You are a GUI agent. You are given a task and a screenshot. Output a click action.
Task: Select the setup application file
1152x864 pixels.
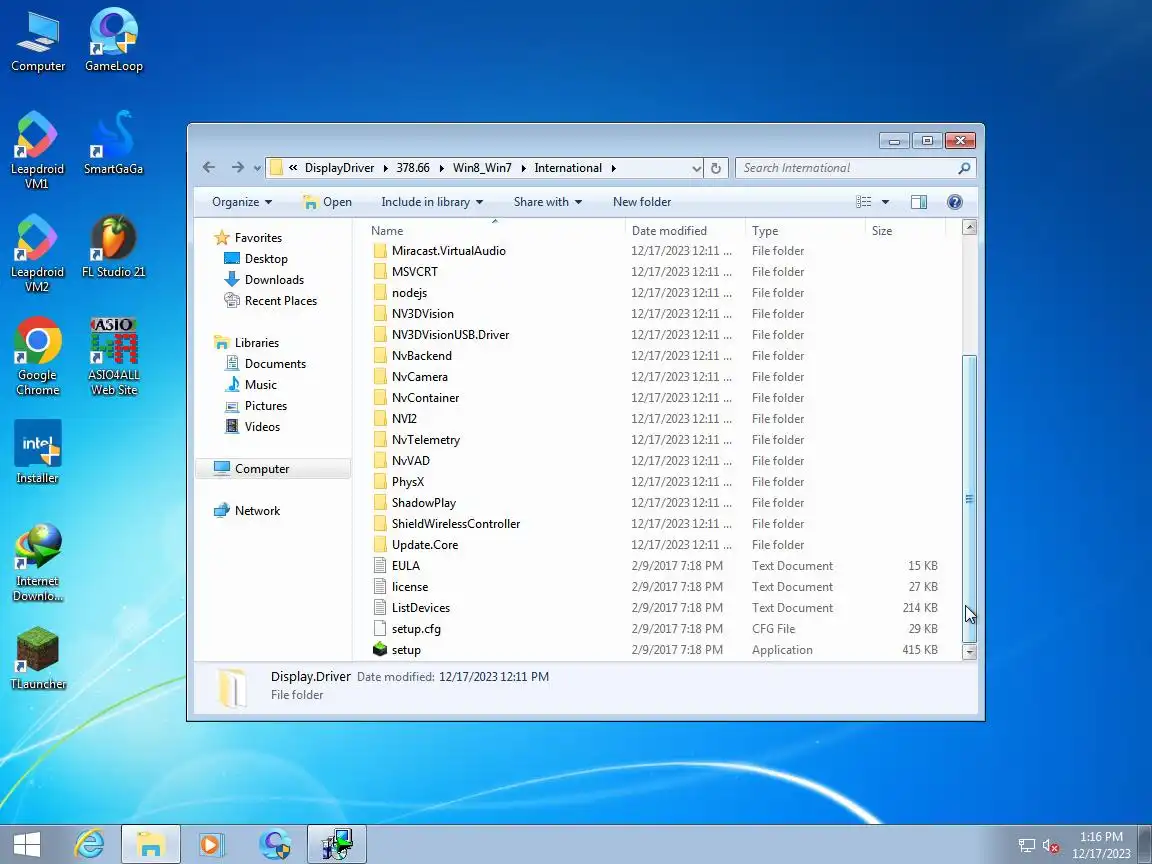(406, 649)
